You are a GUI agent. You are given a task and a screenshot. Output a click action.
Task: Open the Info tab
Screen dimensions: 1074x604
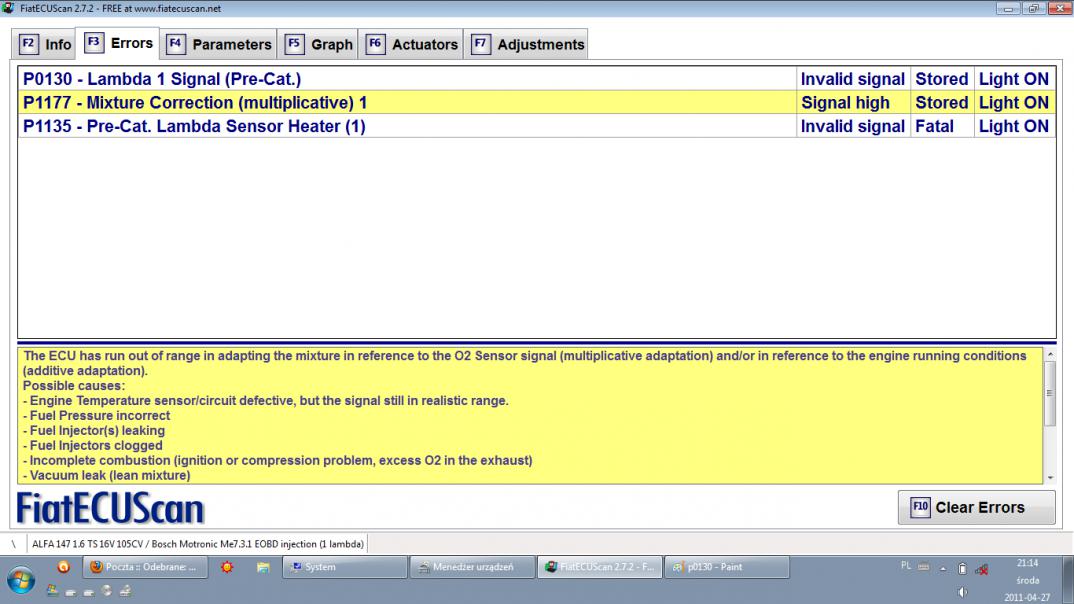[45, 45]
